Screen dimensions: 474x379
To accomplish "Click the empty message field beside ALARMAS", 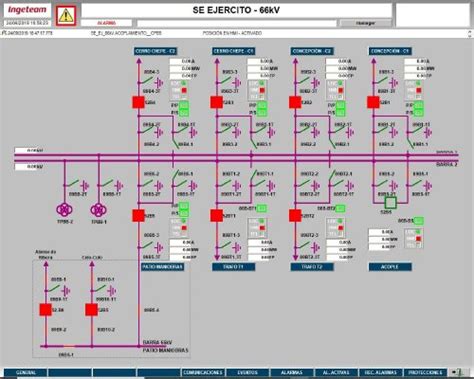I will (237, 23).
